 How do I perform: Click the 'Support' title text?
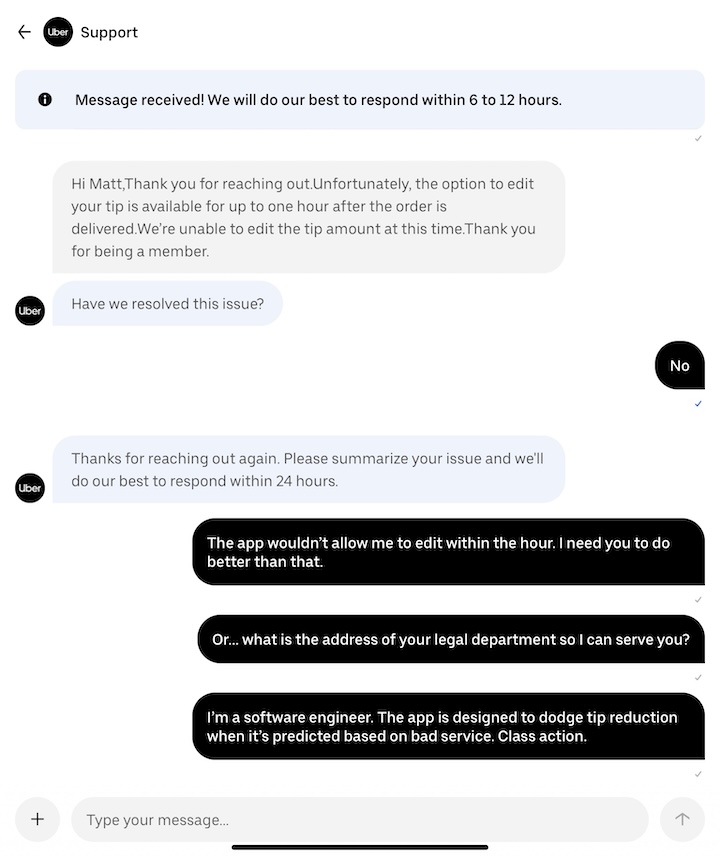[x=109, y=31]
